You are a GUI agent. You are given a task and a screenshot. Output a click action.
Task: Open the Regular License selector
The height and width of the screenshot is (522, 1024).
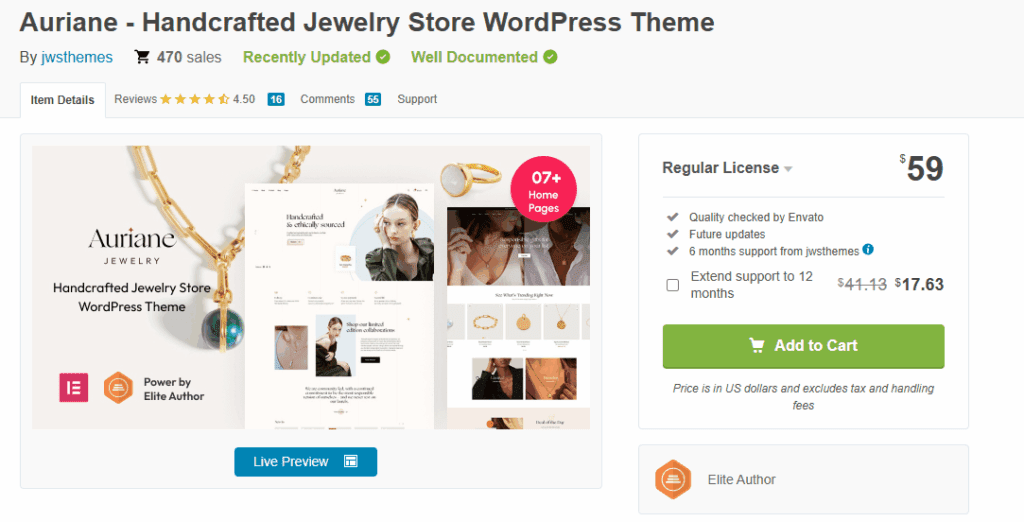pyautogui.click(x=727, y=168)
